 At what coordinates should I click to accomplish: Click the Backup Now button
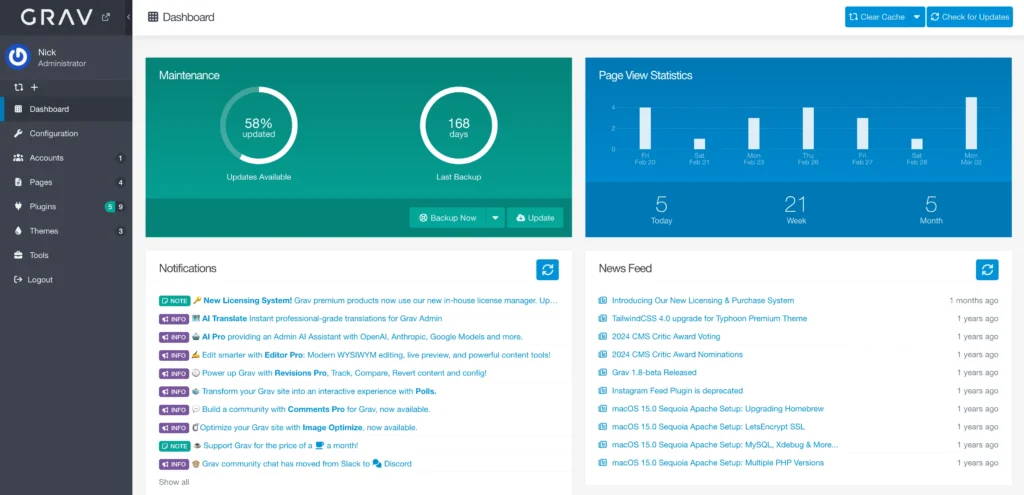[x=447, y=217]
